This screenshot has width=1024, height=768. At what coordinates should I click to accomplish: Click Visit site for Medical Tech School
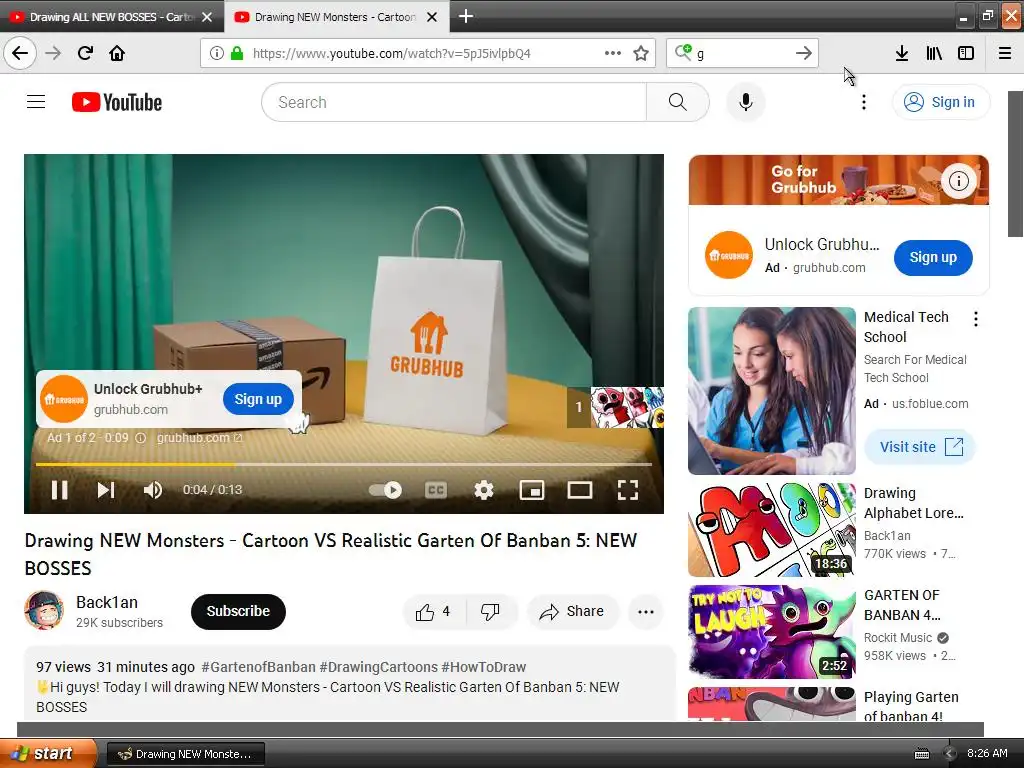920,447
